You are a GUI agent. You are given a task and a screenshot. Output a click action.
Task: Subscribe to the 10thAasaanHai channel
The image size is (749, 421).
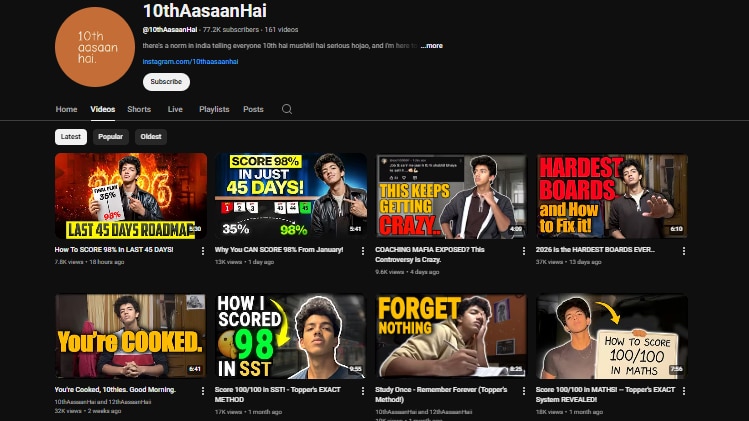166,82
